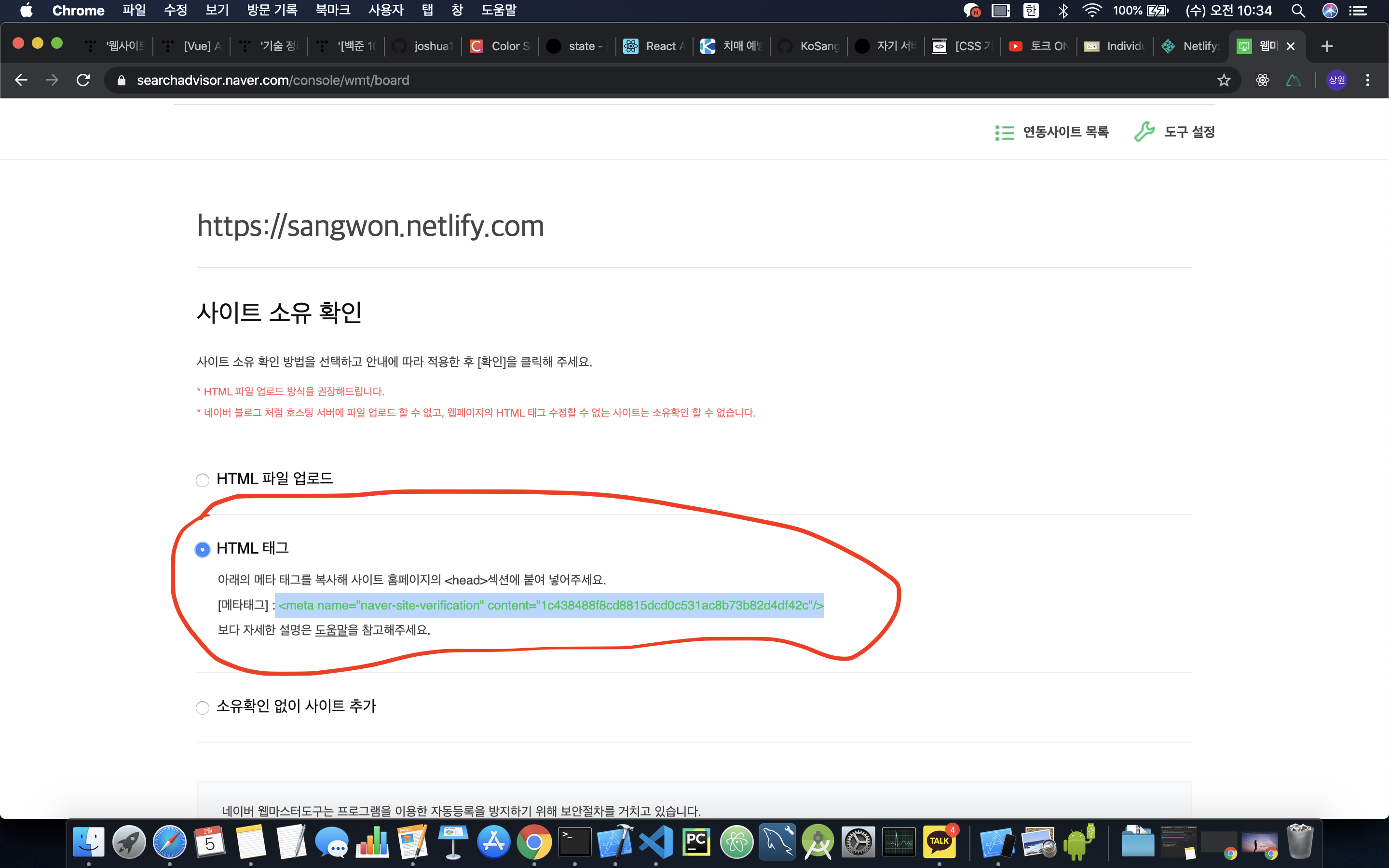Viewport: 1389px width, 868px height.
Task: Open the 북마크 bookmarks menu
Action: 333,10
